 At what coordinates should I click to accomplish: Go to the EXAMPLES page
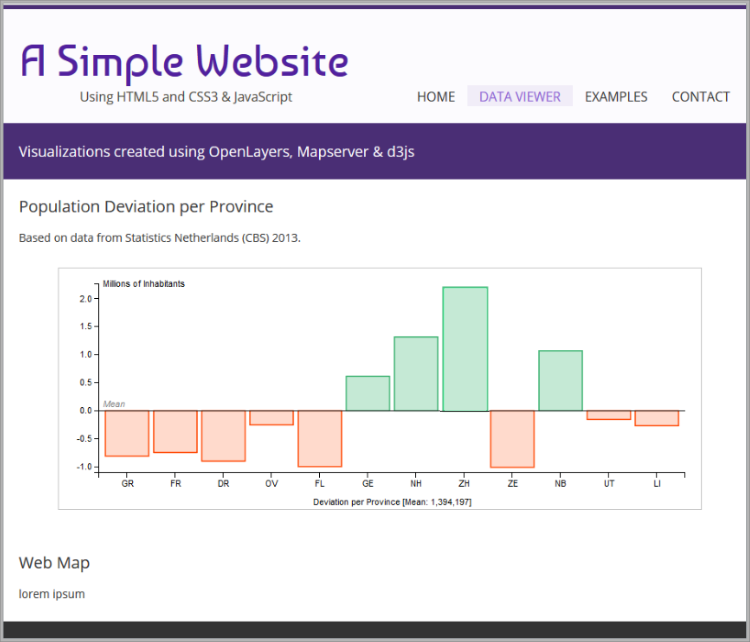616,97
